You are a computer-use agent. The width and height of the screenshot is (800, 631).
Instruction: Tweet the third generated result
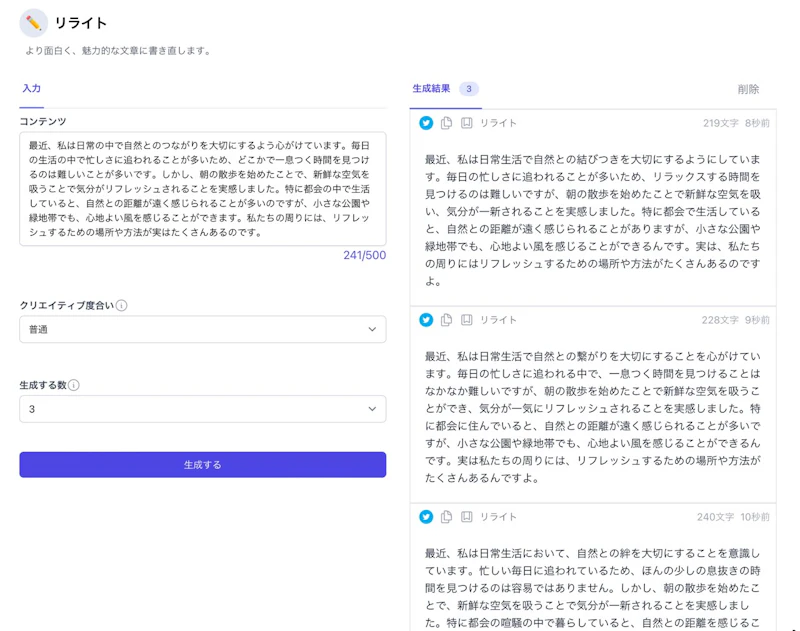click(x=426, y=517)
